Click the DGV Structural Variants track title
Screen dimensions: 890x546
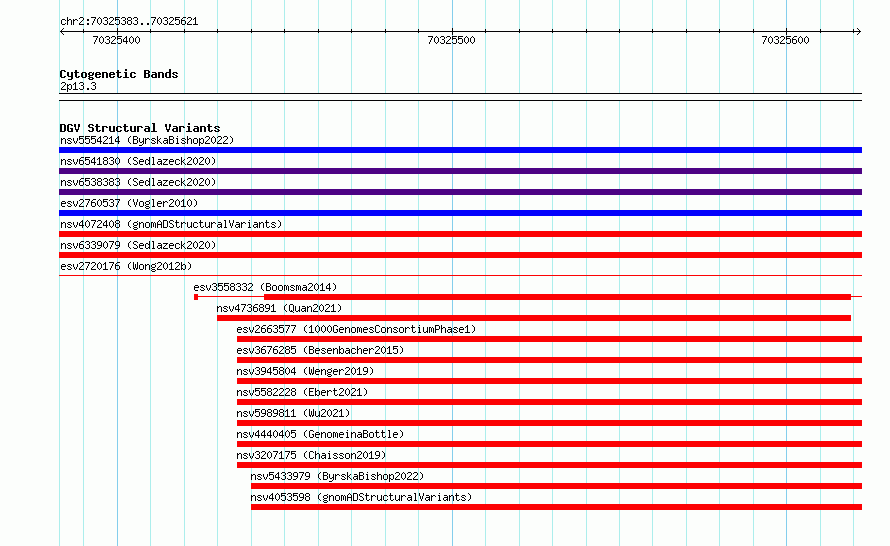[x=140, y=128]
